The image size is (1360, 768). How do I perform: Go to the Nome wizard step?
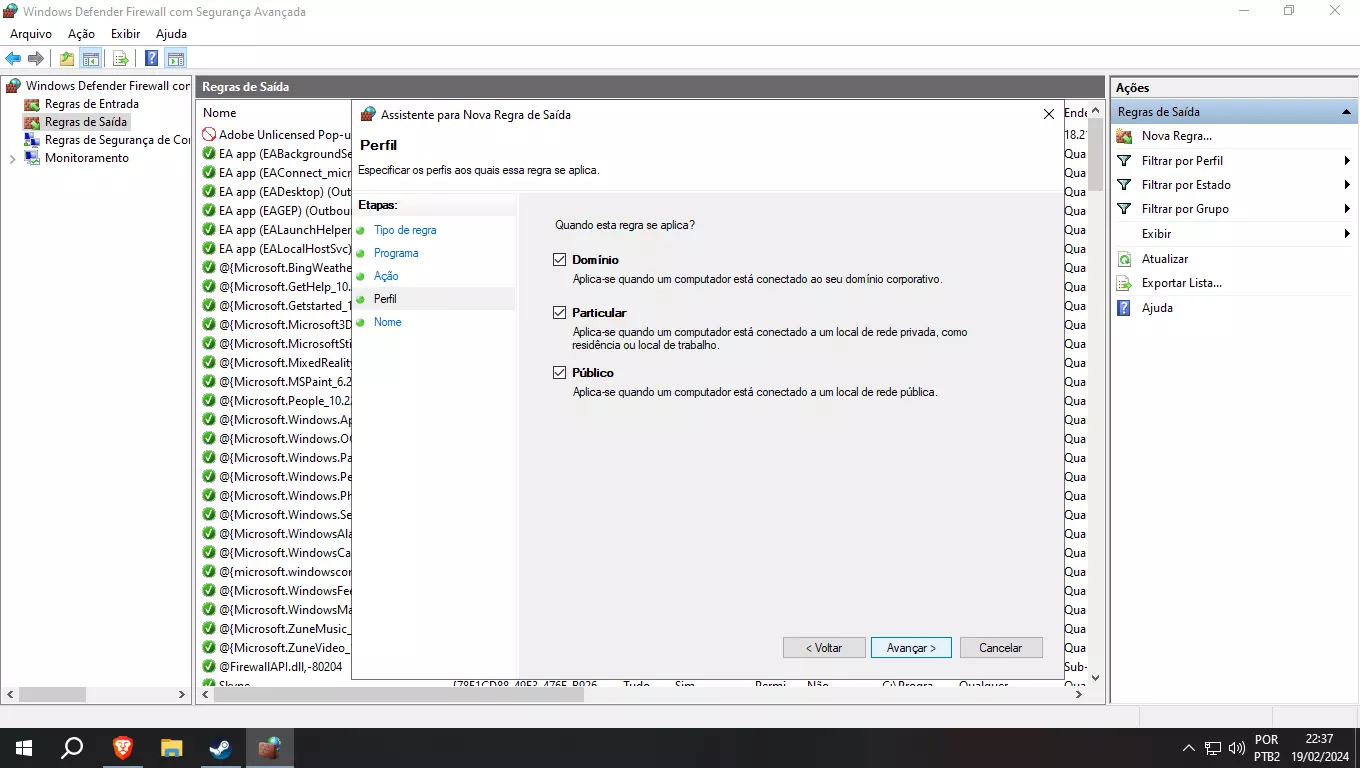(388, 322)
